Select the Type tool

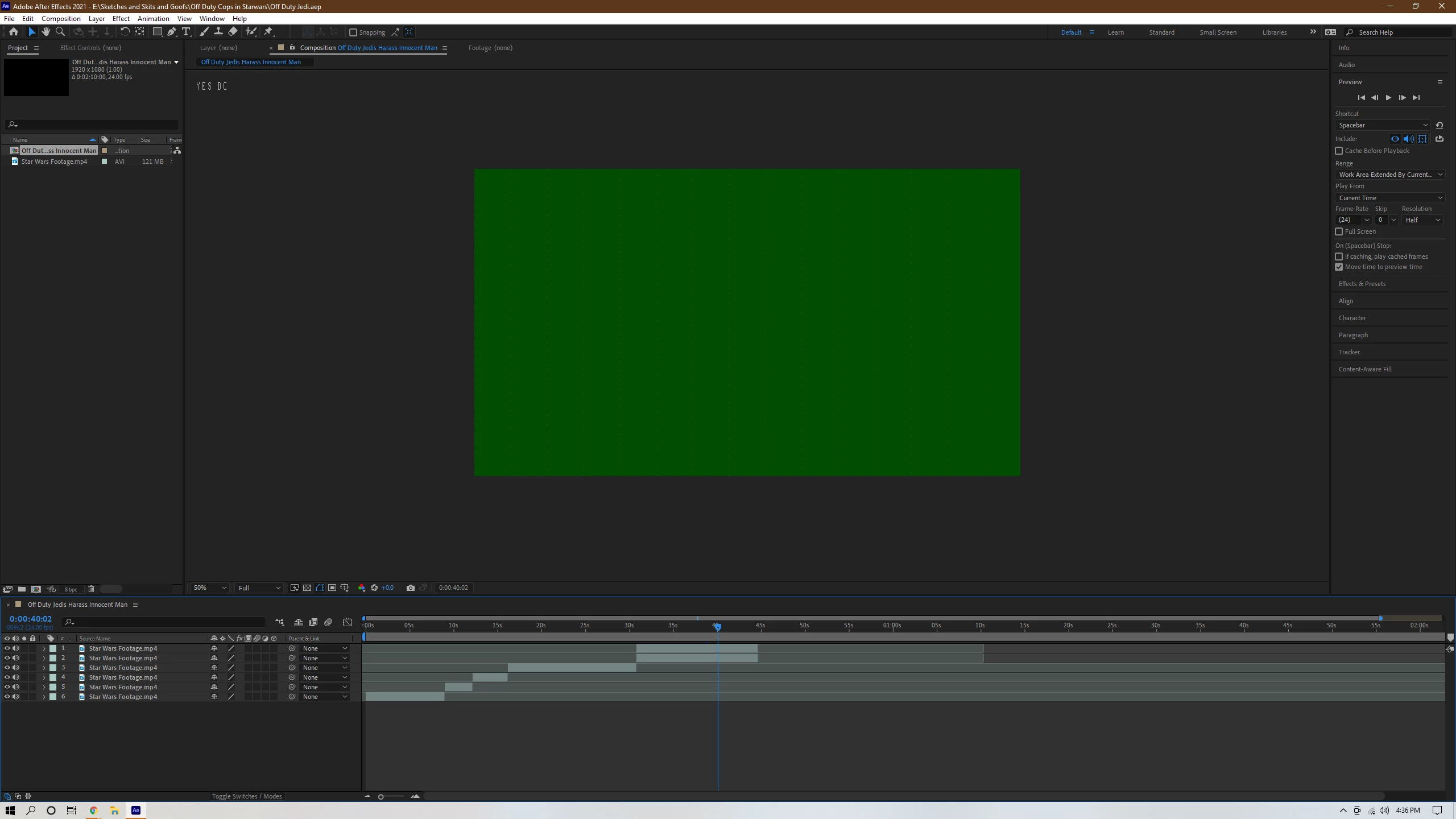coord(186,32)
